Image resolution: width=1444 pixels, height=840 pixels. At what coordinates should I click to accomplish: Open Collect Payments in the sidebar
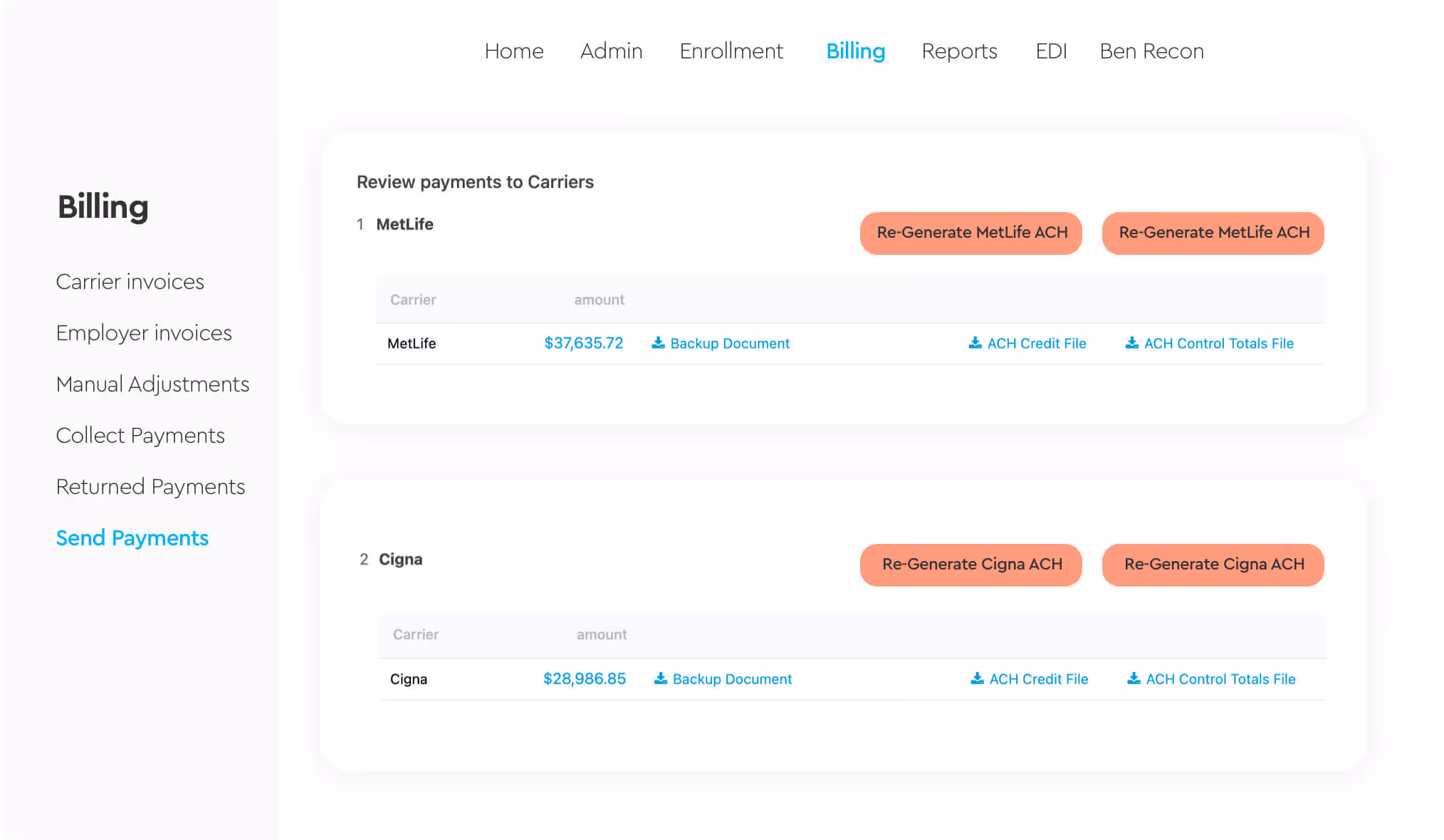click(140, 436)
